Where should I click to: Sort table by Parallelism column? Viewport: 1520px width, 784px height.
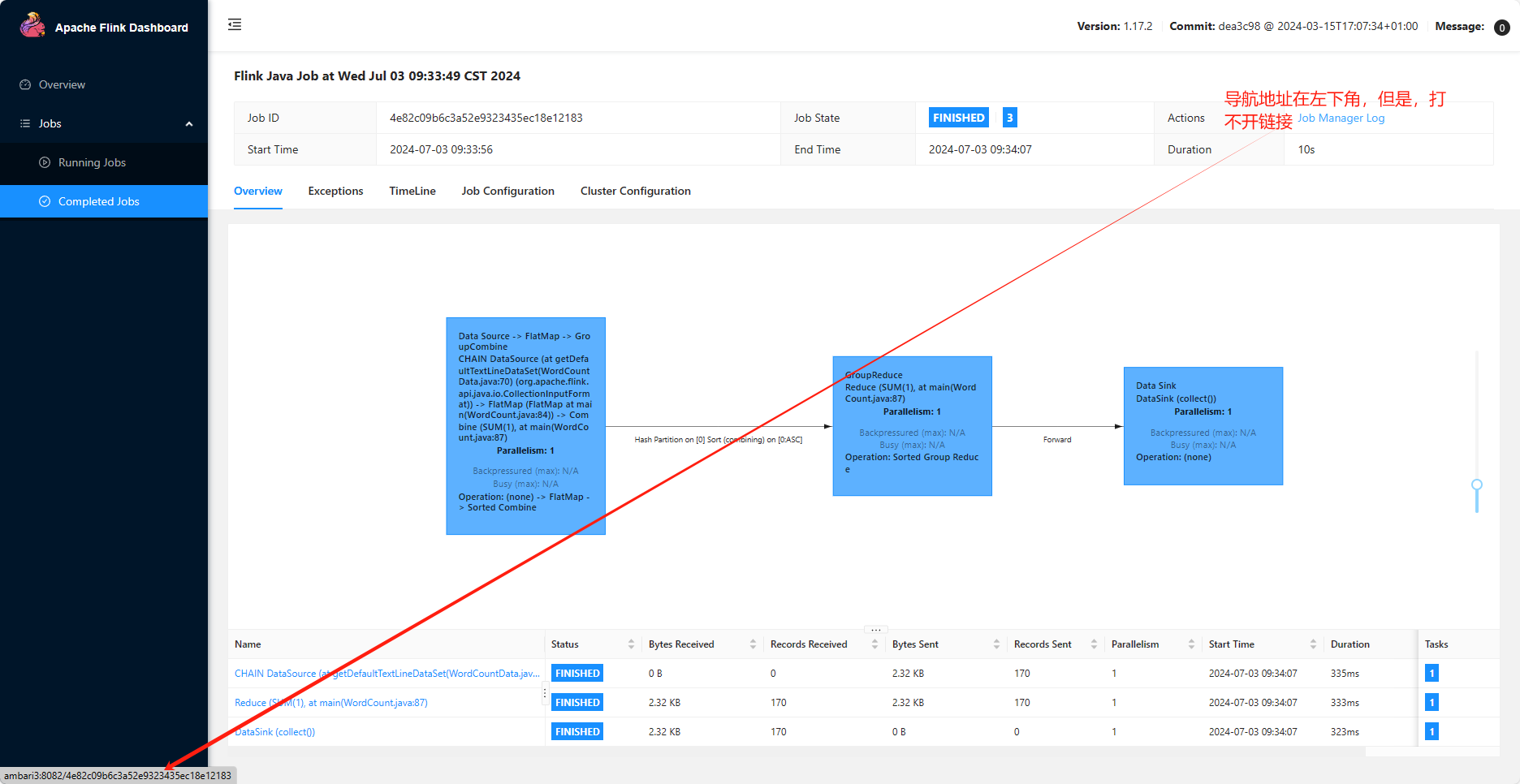click(1191, 644)
